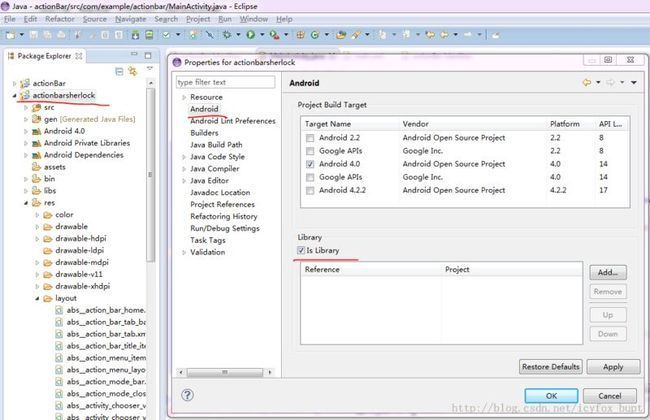Click the Search flashlight toolbar icon
This screenshot has height=420, width=650.
click(356, 35)
